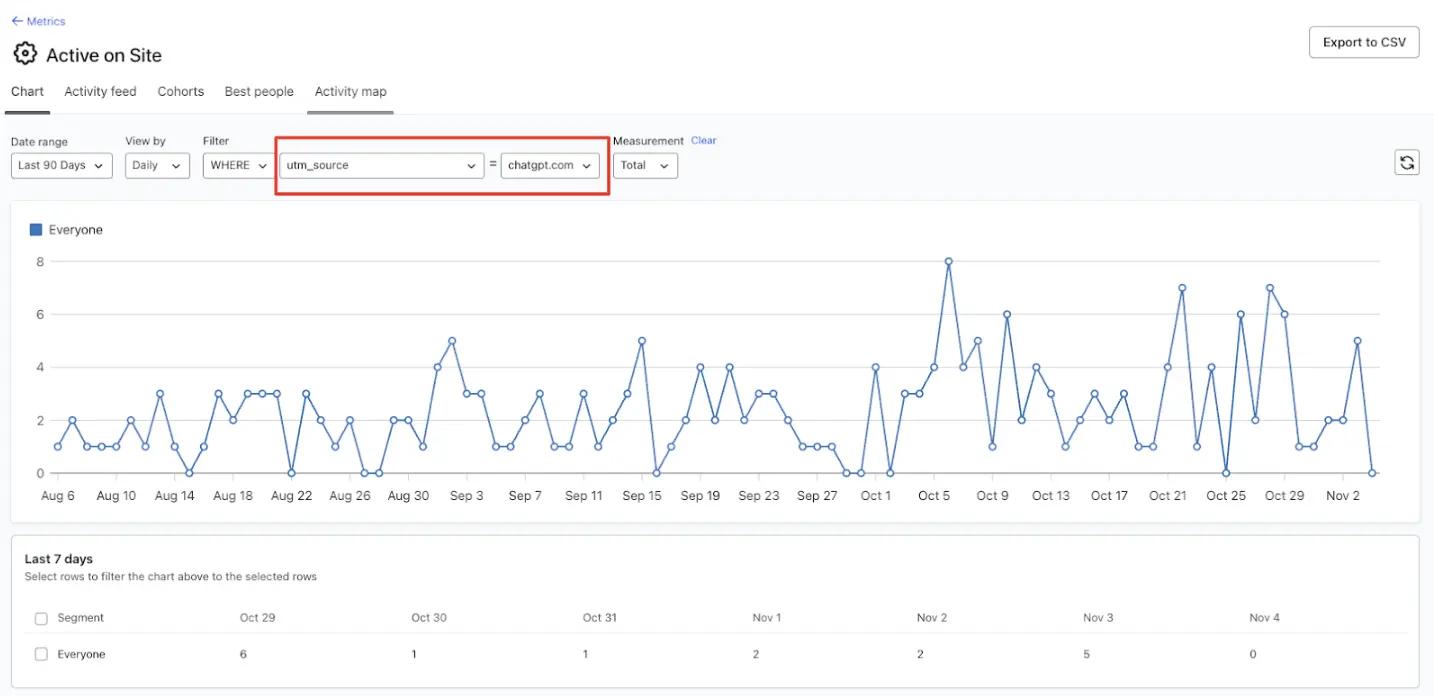
Task: Open the chatgpt.com filter value dropdown
Action: 550,165
